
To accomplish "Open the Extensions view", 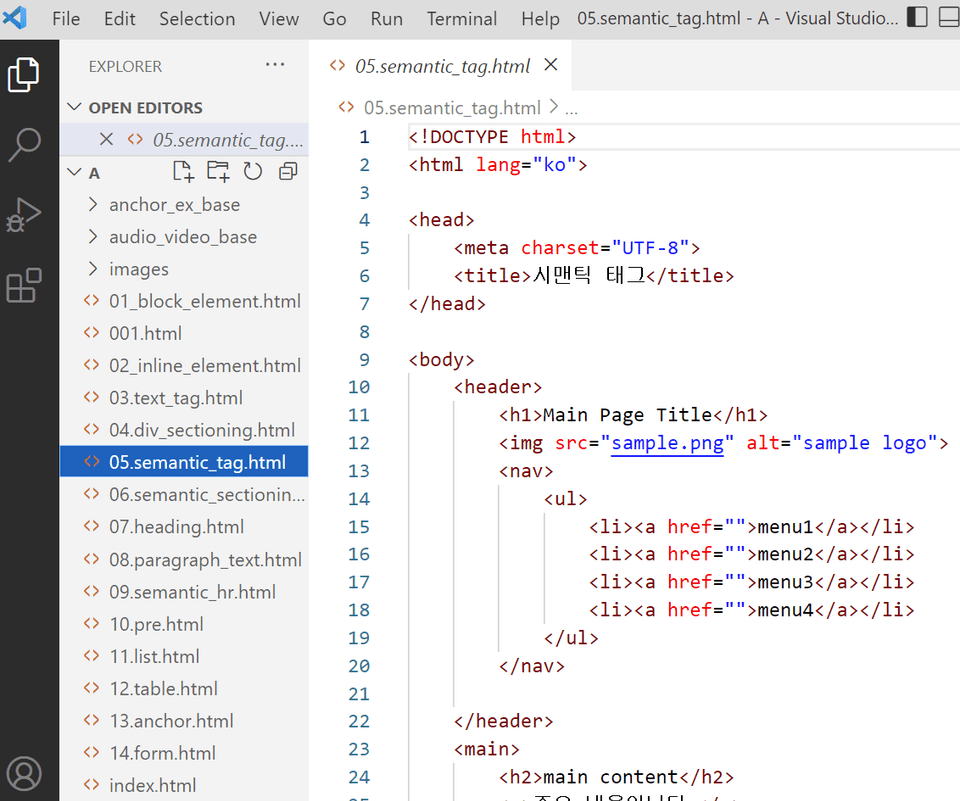I will pos(24,286).
